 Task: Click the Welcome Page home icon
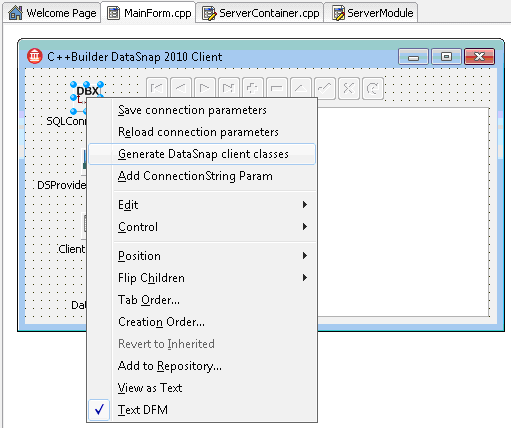point(15,13)
